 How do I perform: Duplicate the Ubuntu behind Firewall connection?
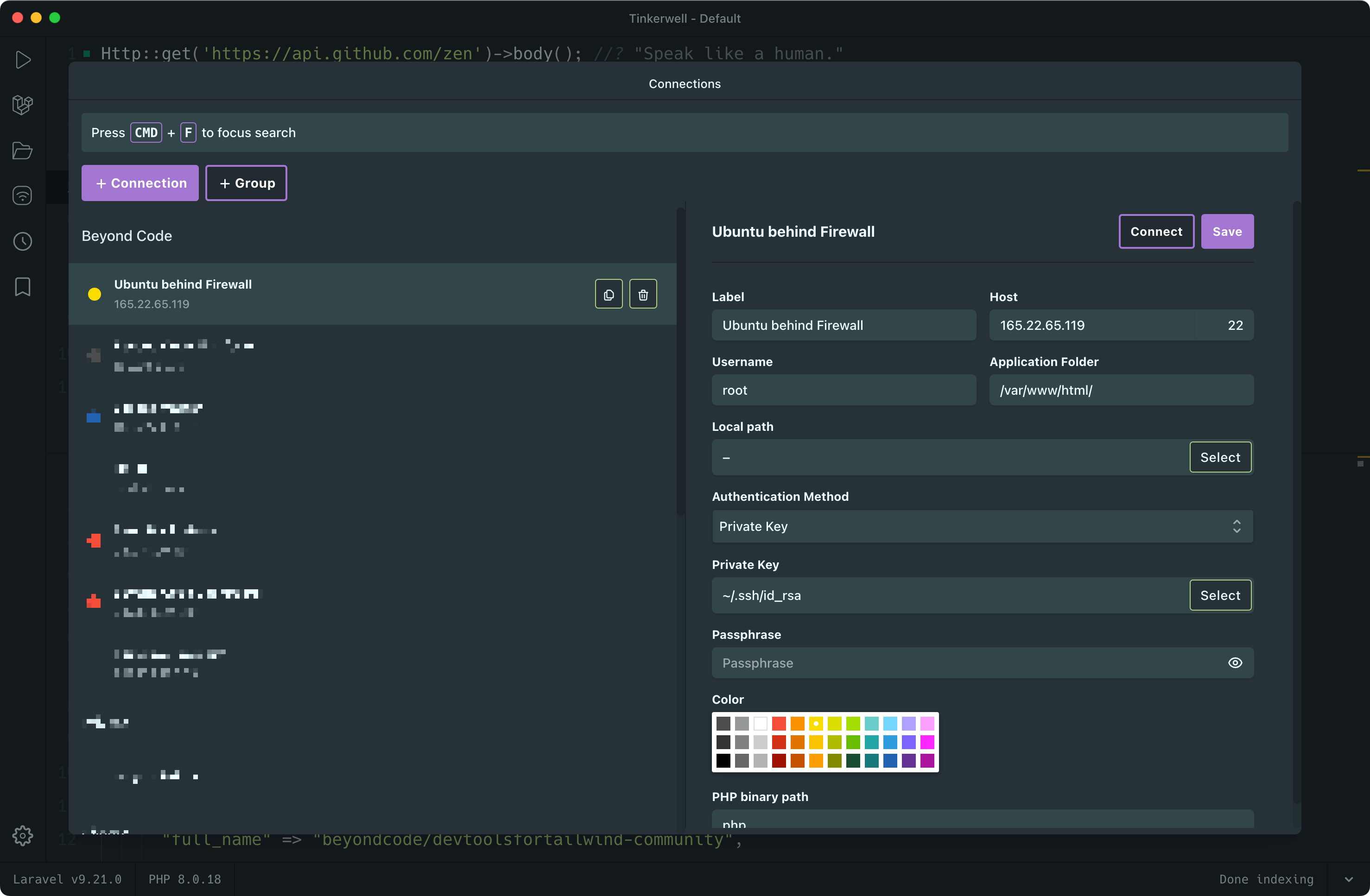[x=609, y=294]
